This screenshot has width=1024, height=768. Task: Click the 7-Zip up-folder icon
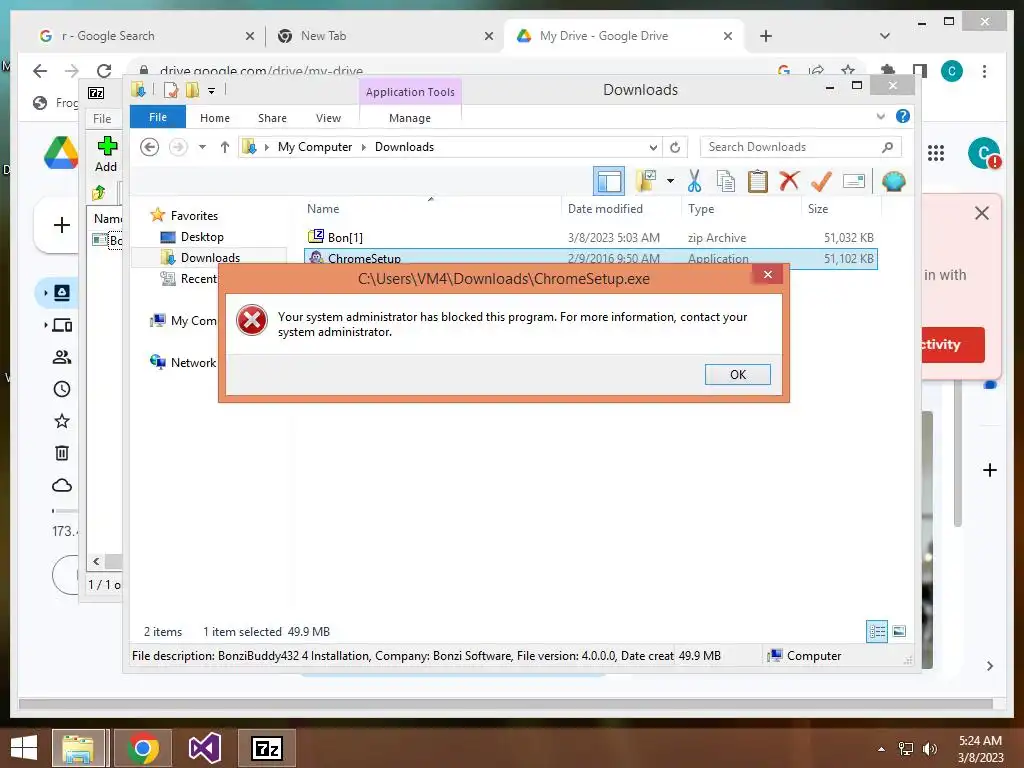pyautogui.click(x=99, y=192)
